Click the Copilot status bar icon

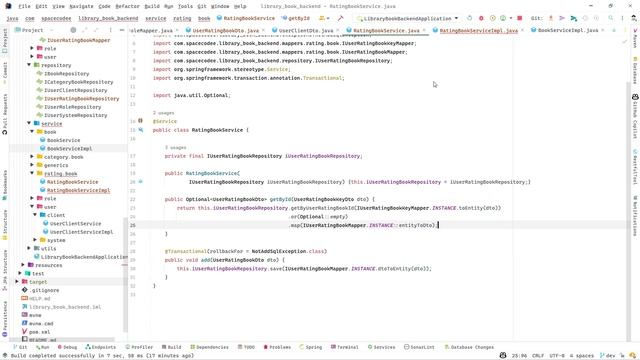[x=503, y=356]
